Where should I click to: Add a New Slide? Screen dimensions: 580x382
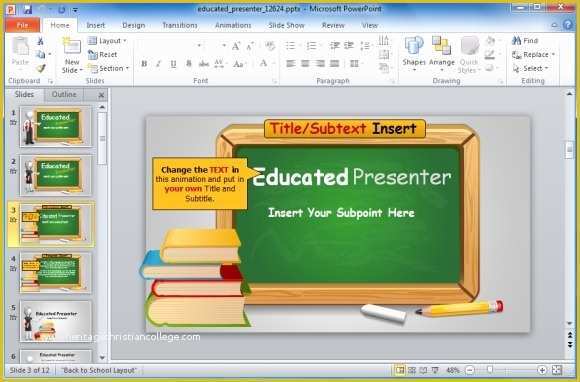72,55
